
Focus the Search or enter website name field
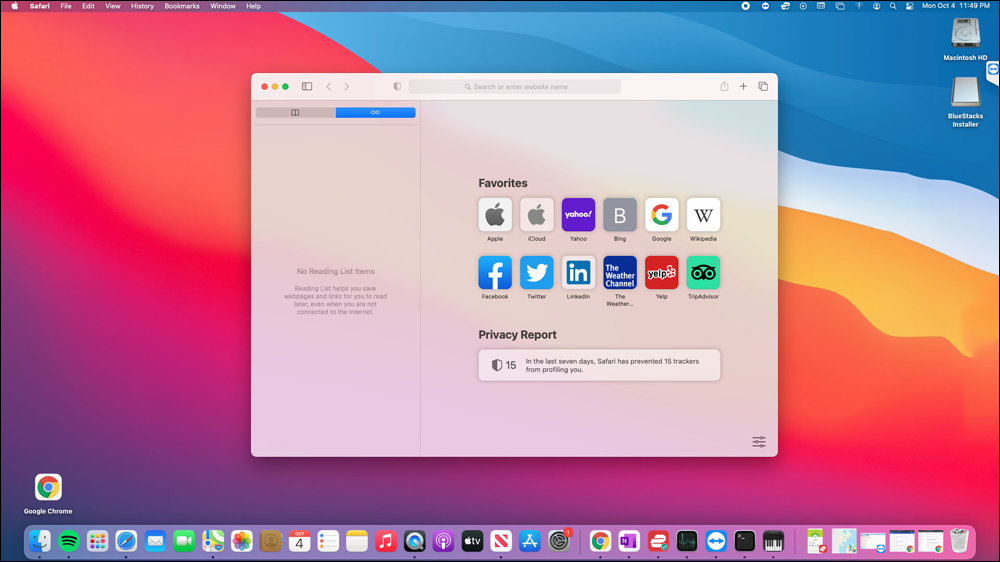pyautogui.click(x=515, y=86)
